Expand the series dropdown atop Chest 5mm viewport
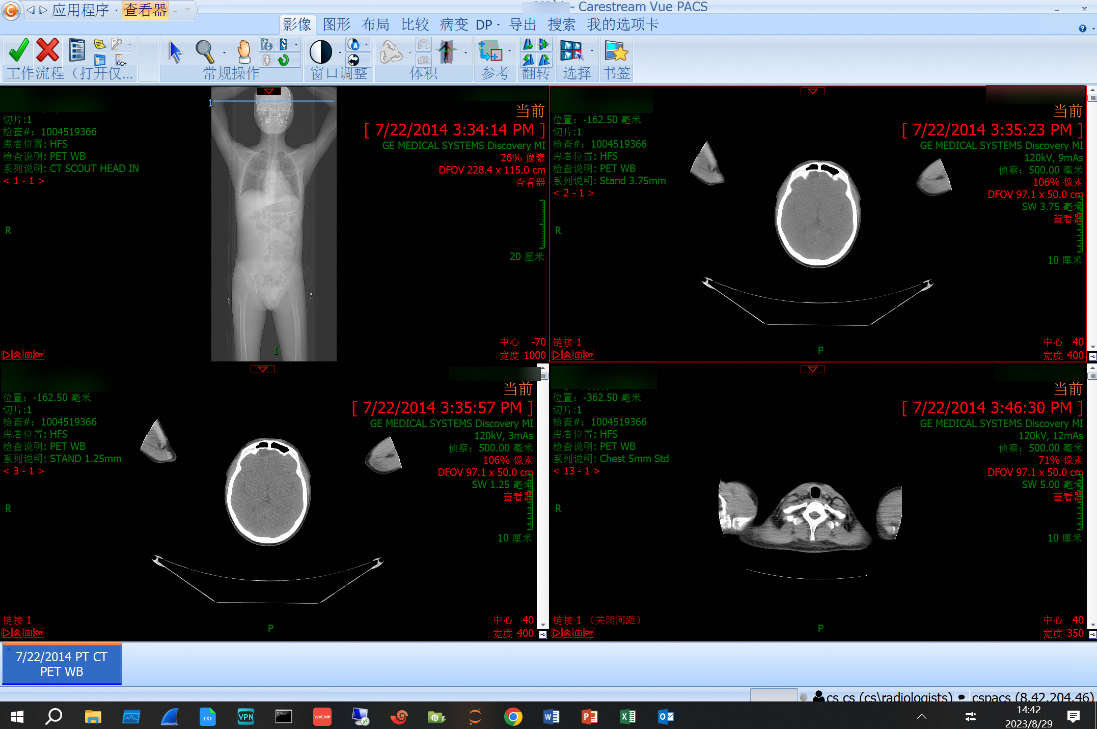 [812, 369]
